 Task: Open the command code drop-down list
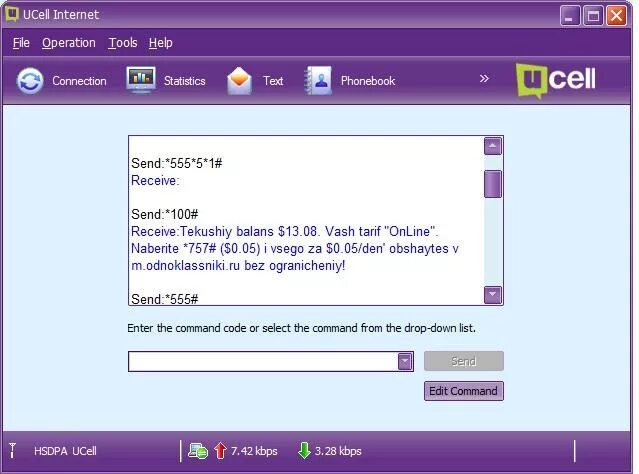tap(405, 361)
